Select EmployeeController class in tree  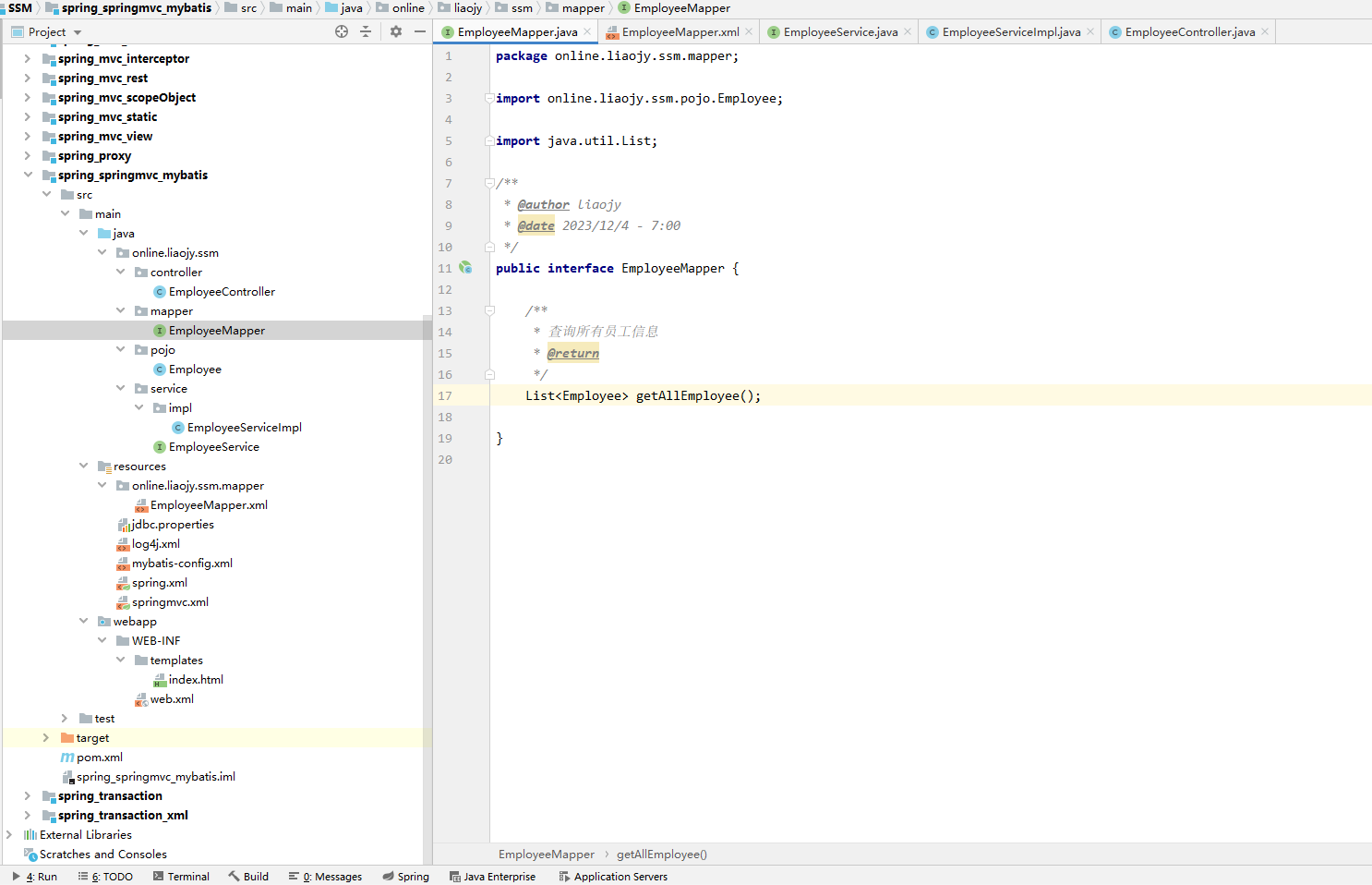click(x=222, y=291)
